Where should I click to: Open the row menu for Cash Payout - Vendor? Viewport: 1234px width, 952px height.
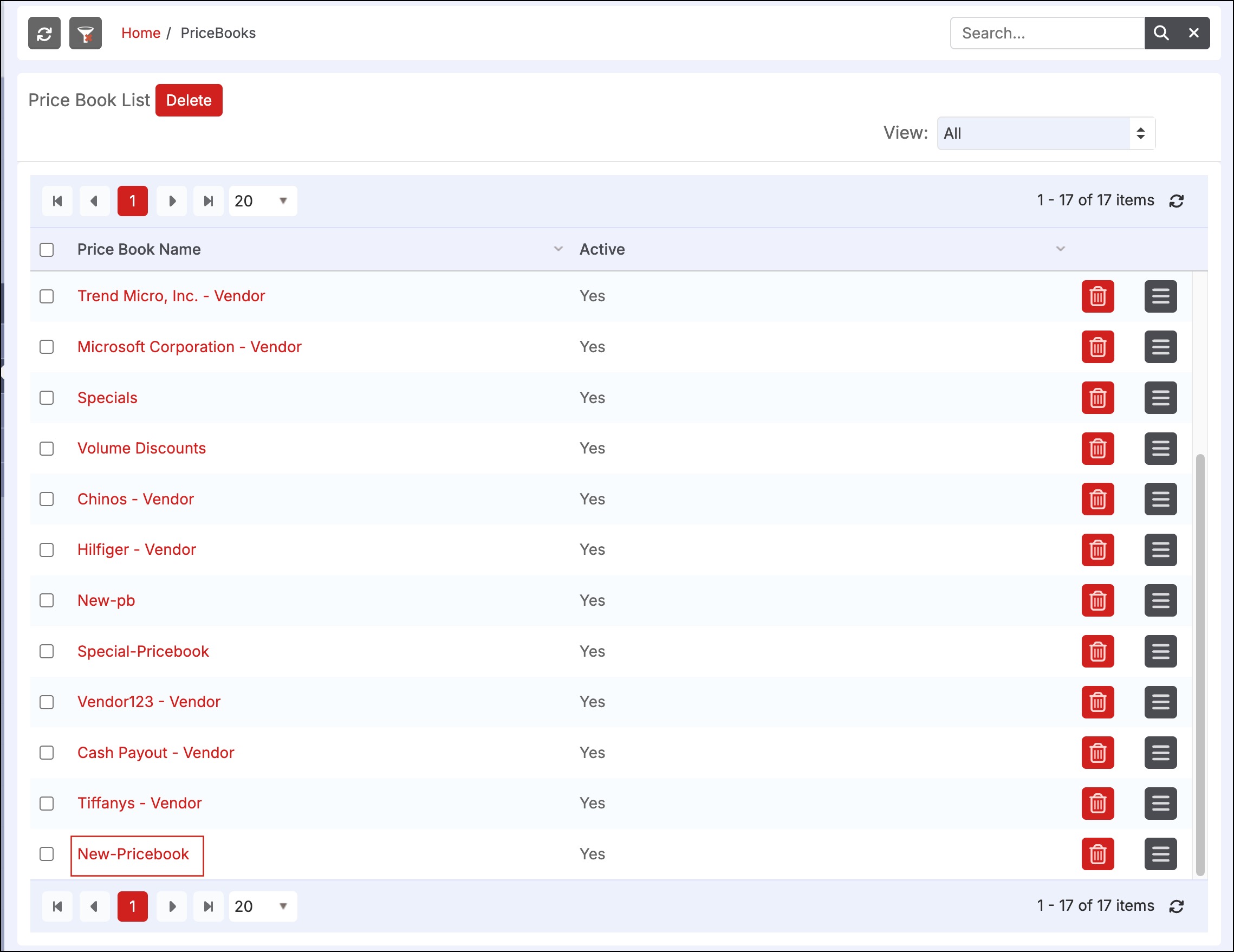(1160, 753)
